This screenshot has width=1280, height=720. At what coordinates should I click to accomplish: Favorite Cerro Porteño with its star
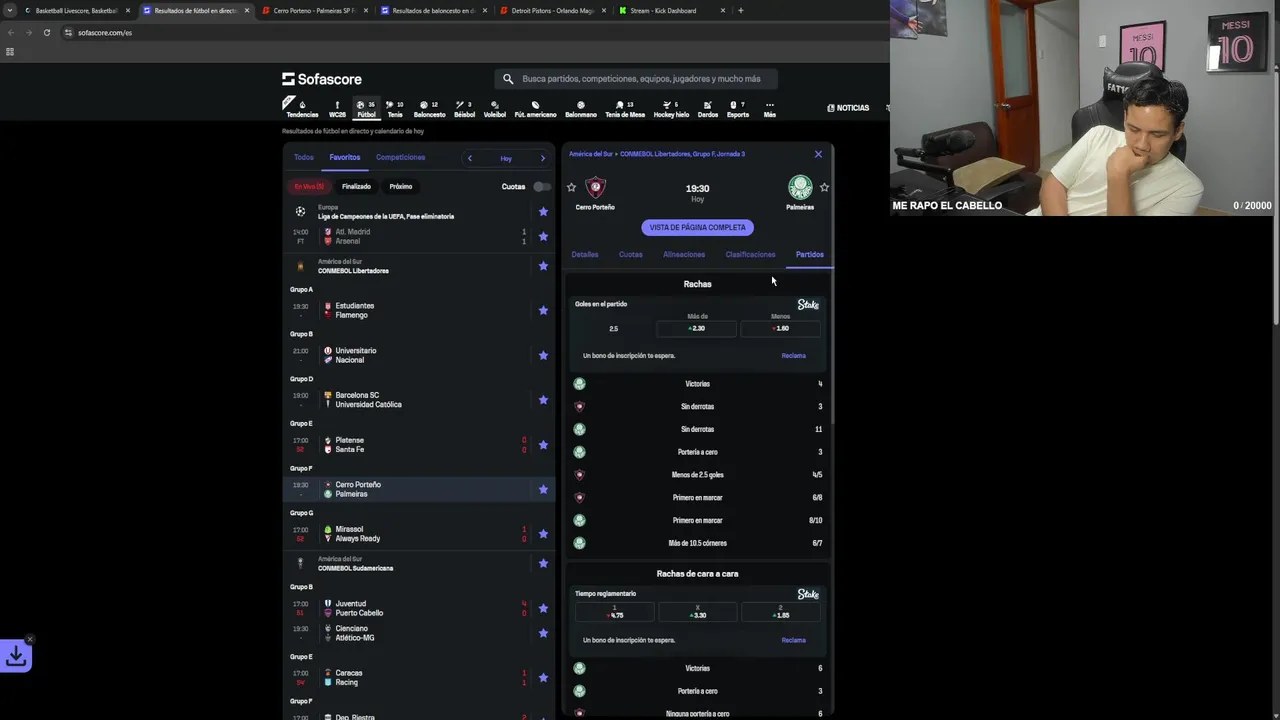click(x=571, y=187)
